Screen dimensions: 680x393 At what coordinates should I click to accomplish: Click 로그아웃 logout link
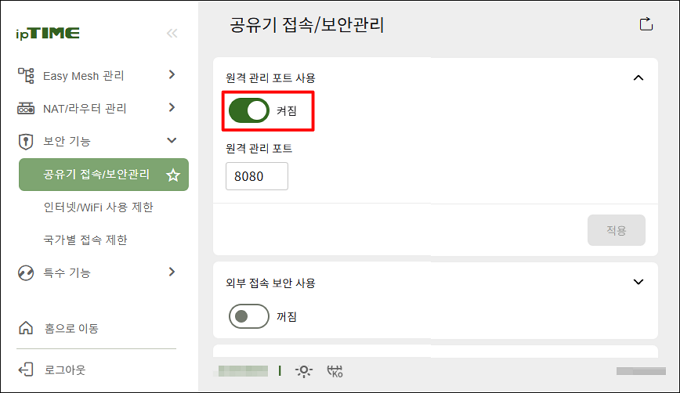click(65, 370)
